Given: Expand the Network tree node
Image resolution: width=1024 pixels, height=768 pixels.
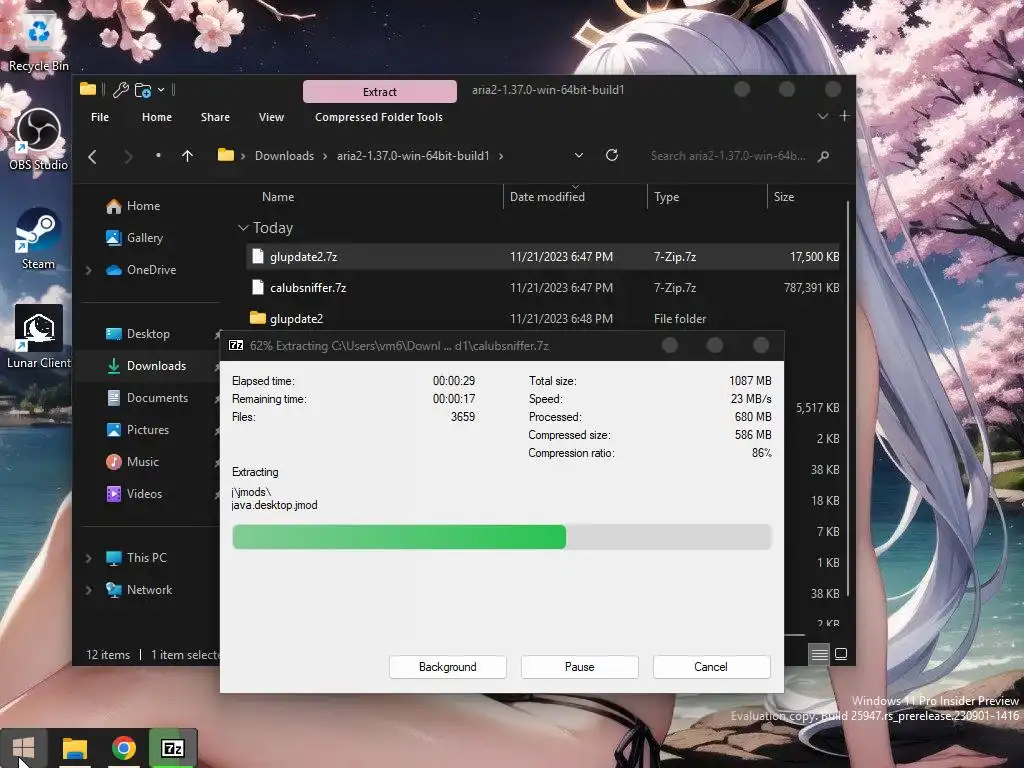Looking at the screenshot, I should 89,590.
